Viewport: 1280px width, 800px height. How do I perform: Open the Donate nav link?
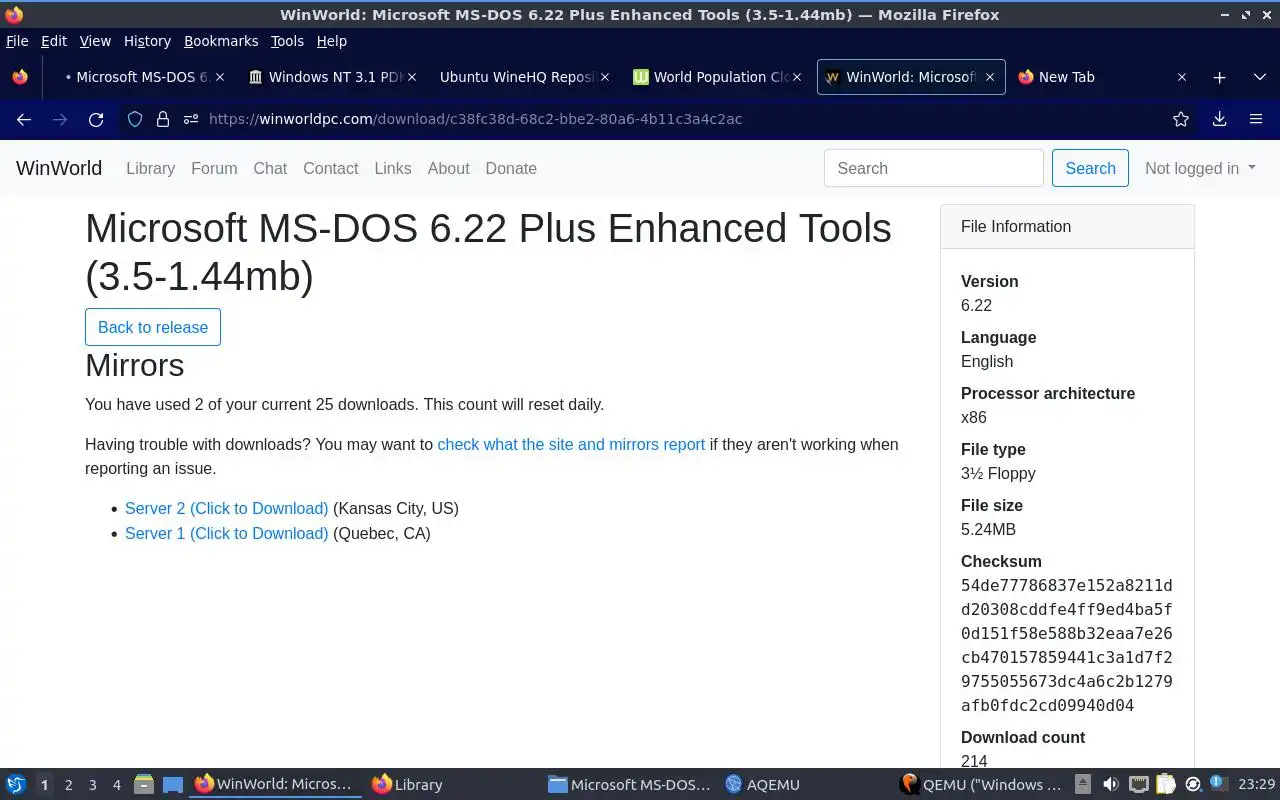pos(511,168)
